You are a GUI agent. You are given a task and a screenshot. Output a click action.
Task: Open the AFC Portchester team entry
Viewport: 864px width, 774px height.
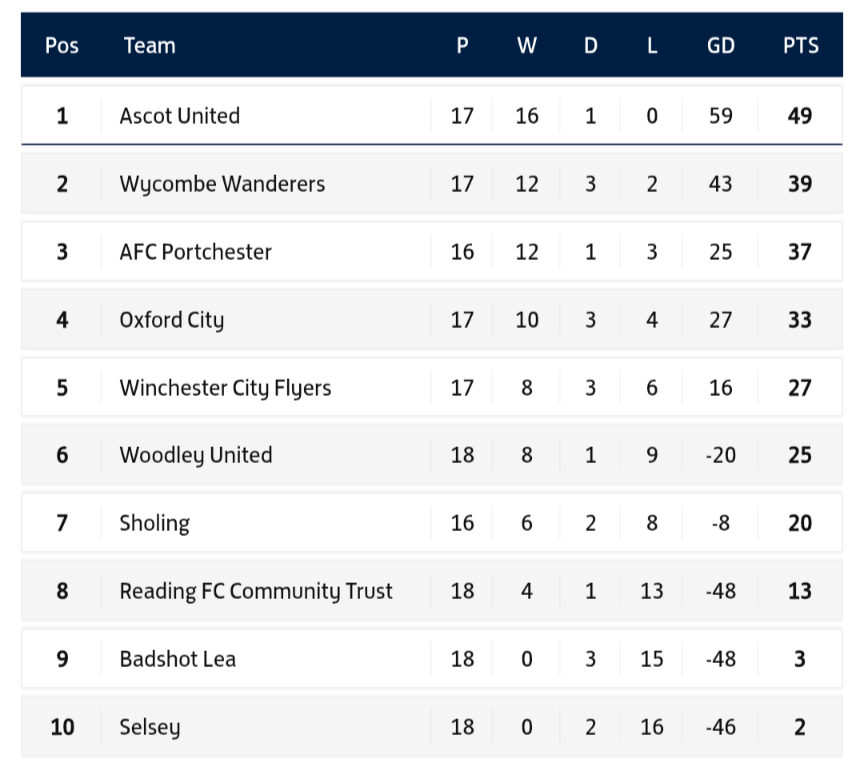coord(196,252)
